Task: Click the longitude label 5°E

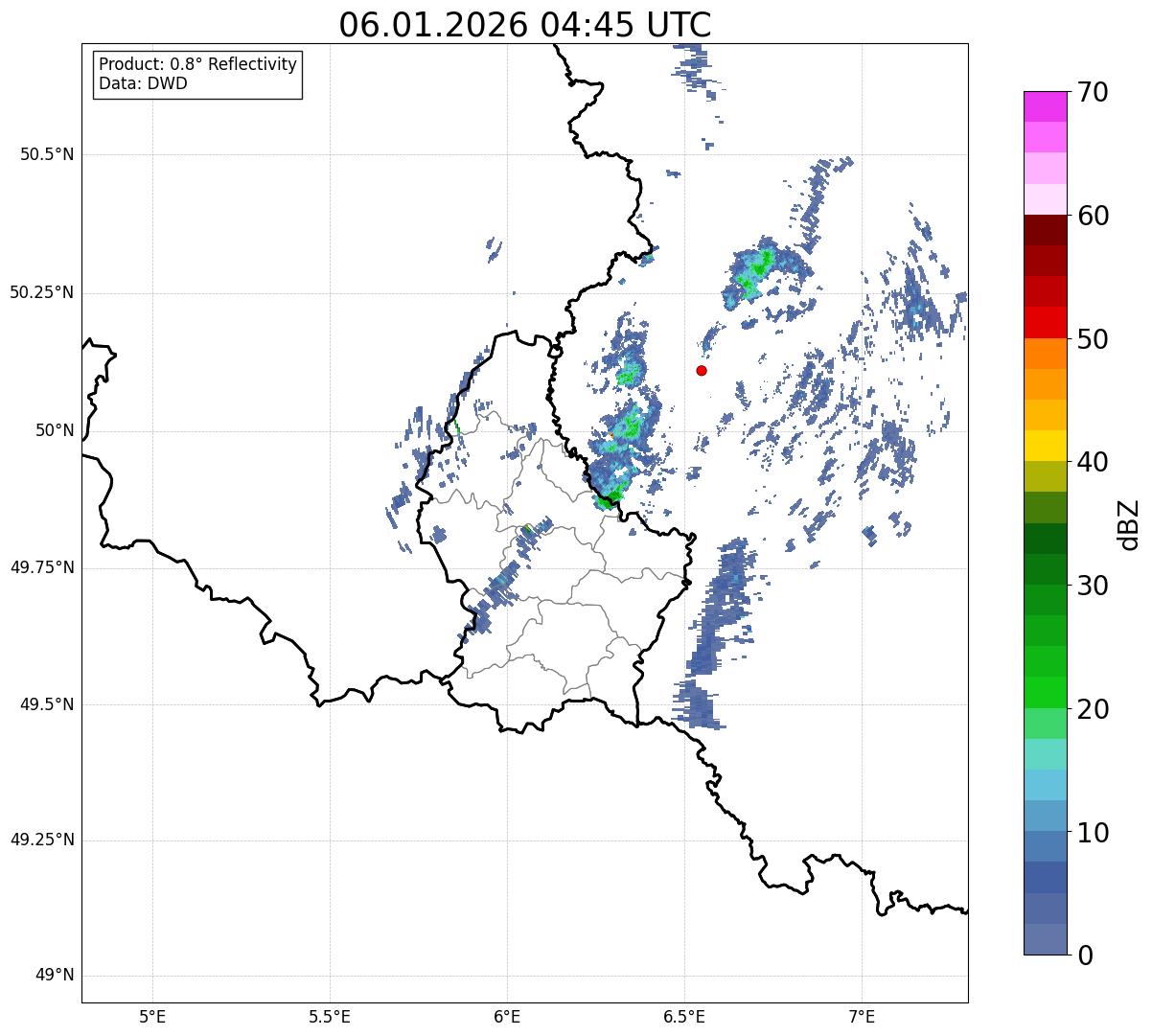Action: [x=152, y=1016]
